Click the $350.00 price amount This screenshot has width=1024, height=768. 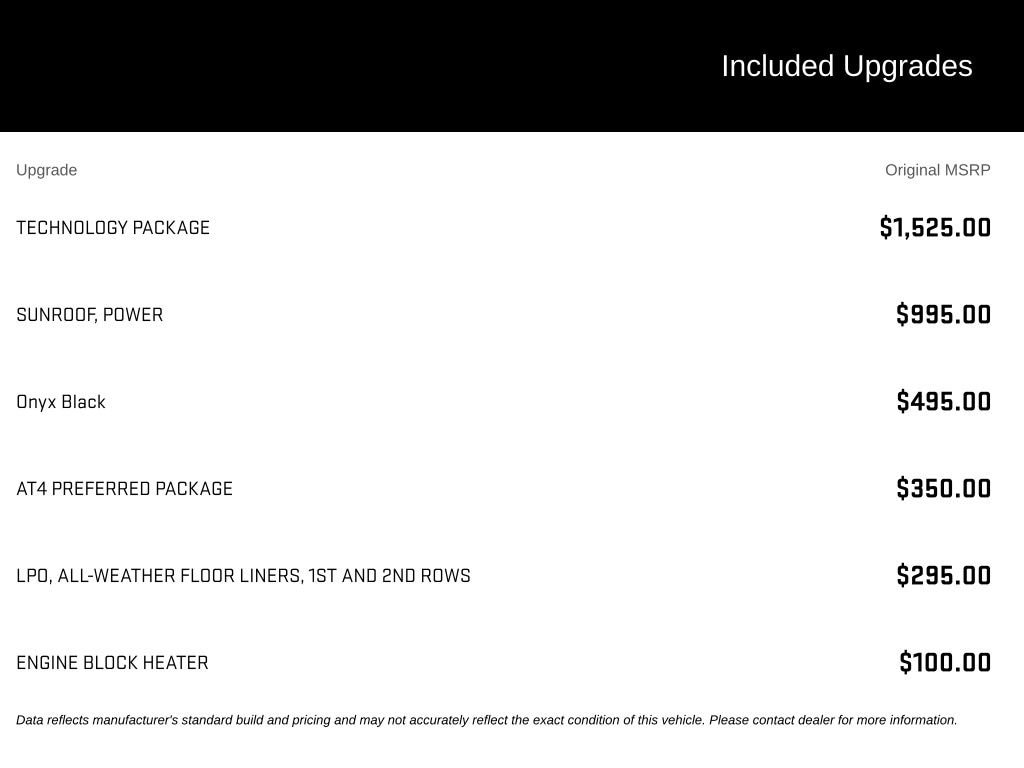point(944,488)
